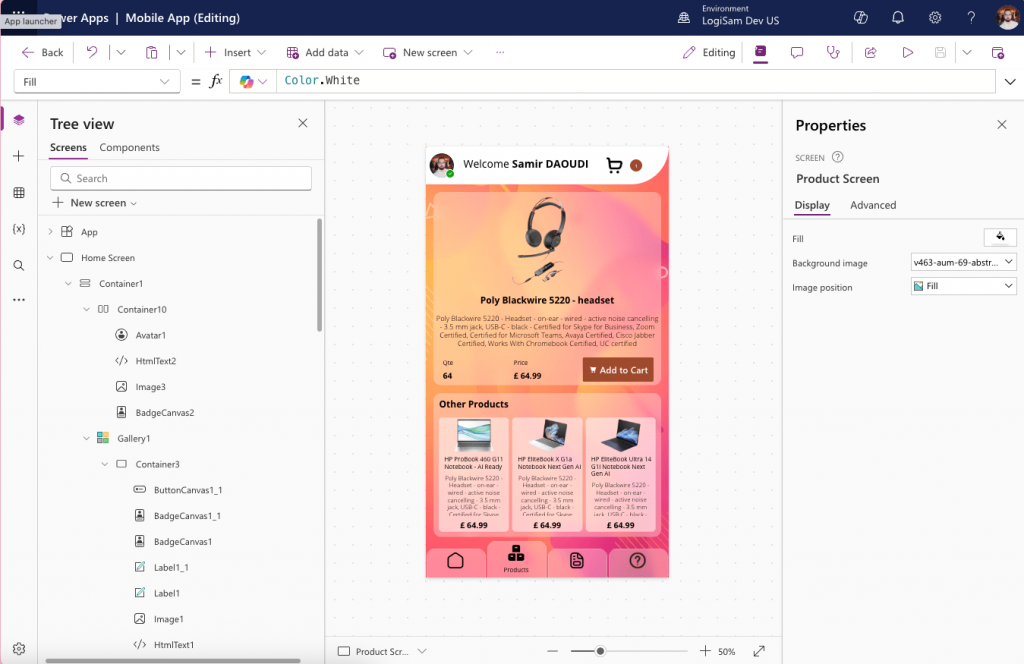Click the Environment globe icon
The height and width of the screenshot is (664, 1024).
coord(684,18)
